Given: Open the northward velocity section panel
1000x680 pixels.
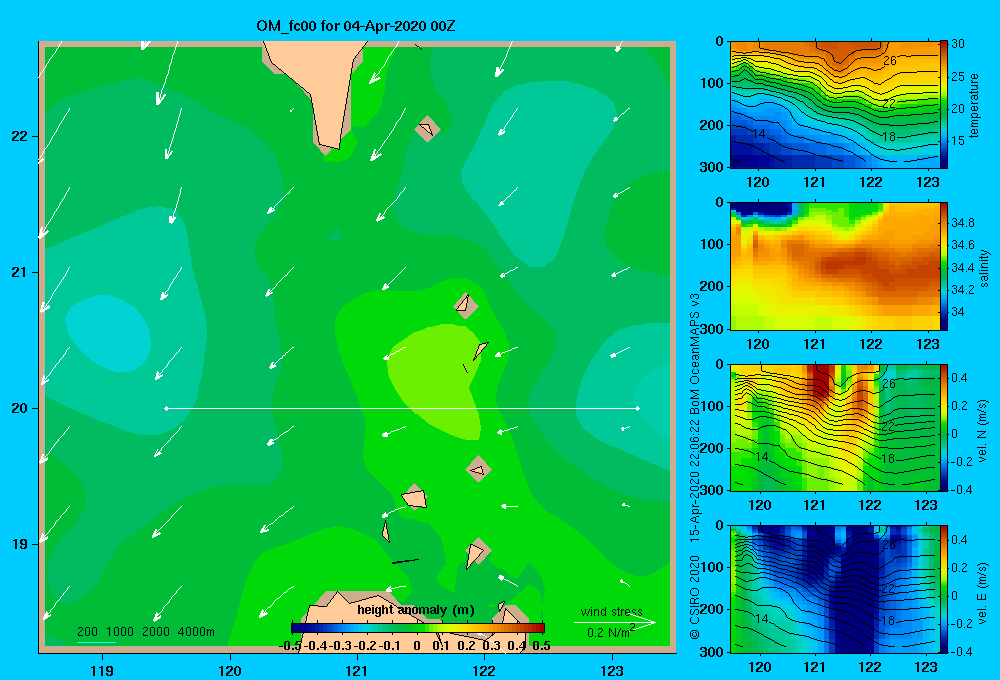Looking at the screenshot, I should (x=834, y=428).
